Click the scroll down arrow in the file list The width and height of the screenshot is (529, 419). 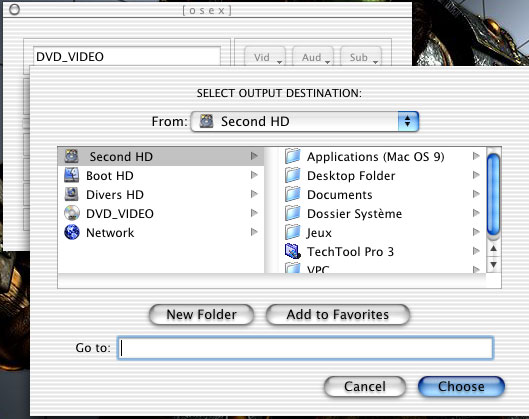tap(494, 264)
